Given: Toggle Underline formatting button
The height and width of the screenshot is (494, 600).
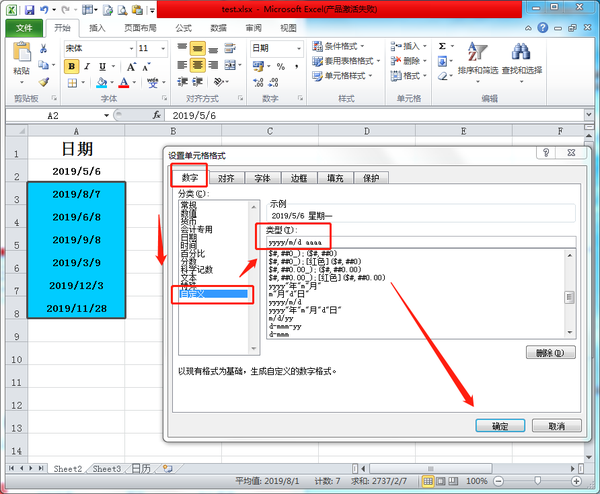Looking at the screenshot, I should coord(102,67).
